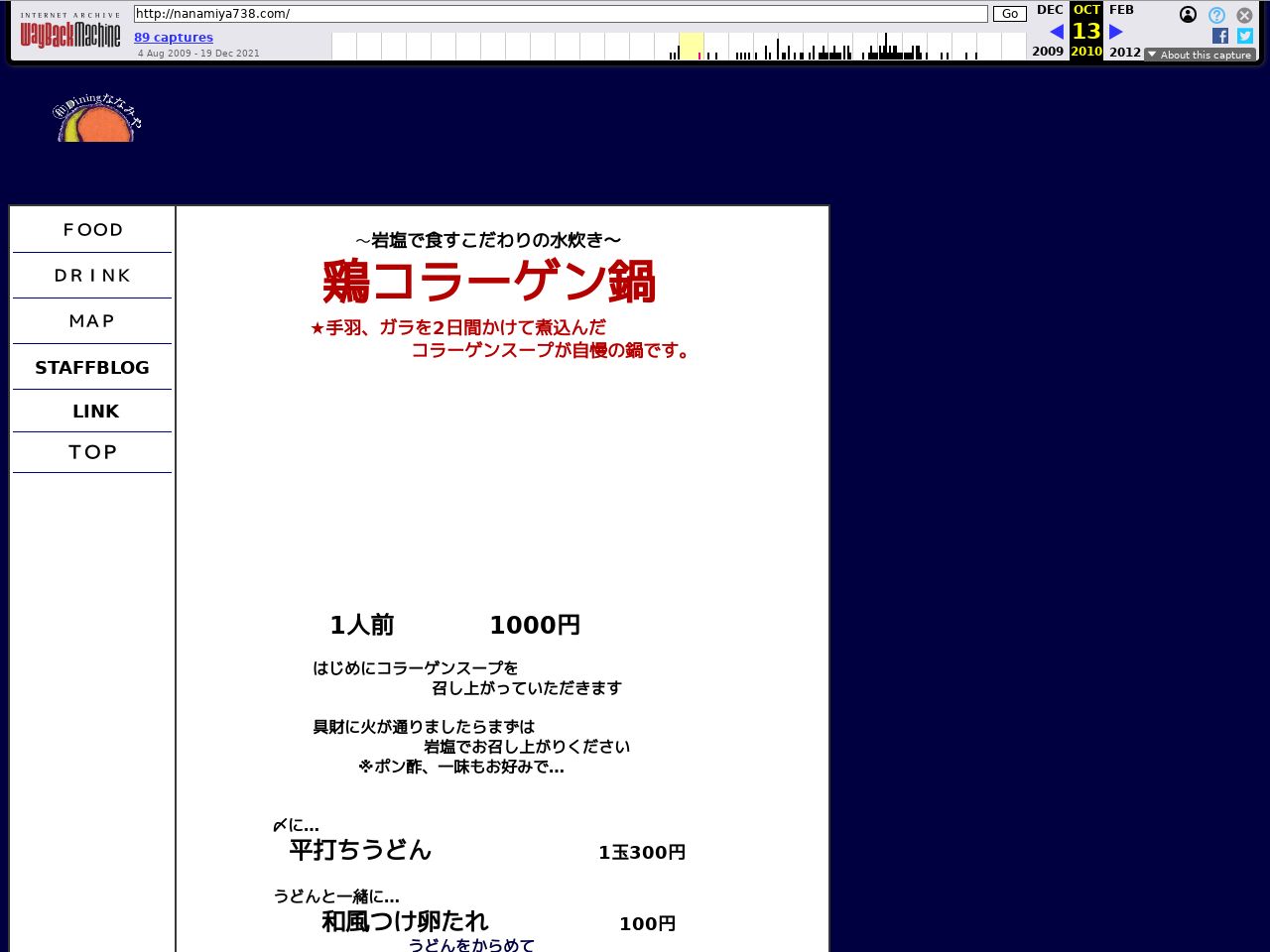This screenshot has width=1270, height=952.
Task: Go to next capture arrow
Action: 1116,32
